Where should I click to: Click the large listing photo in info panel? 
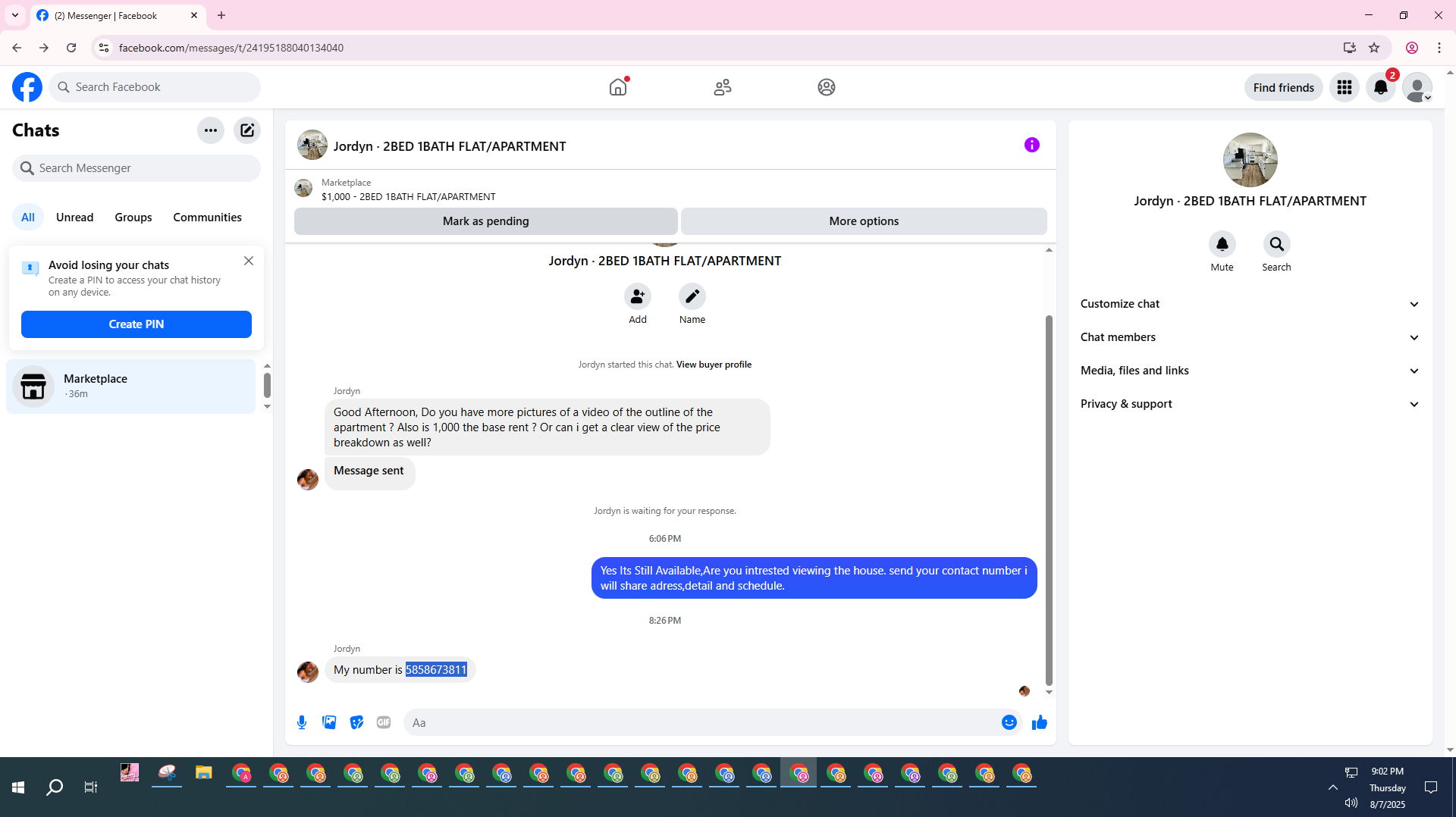[1250, 160]
